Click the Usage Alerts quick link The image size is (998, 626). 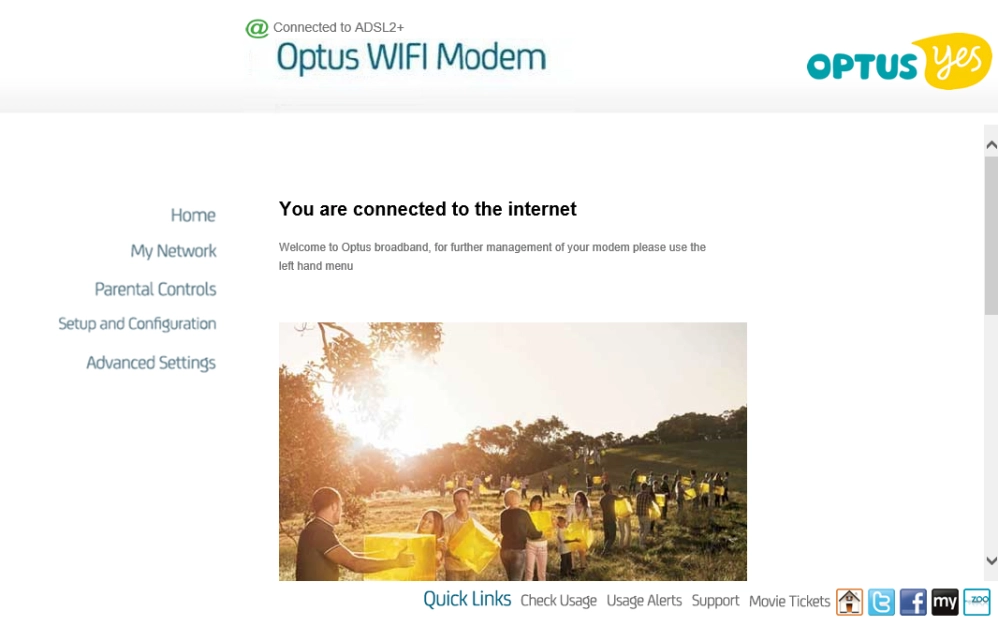point(644,601)
